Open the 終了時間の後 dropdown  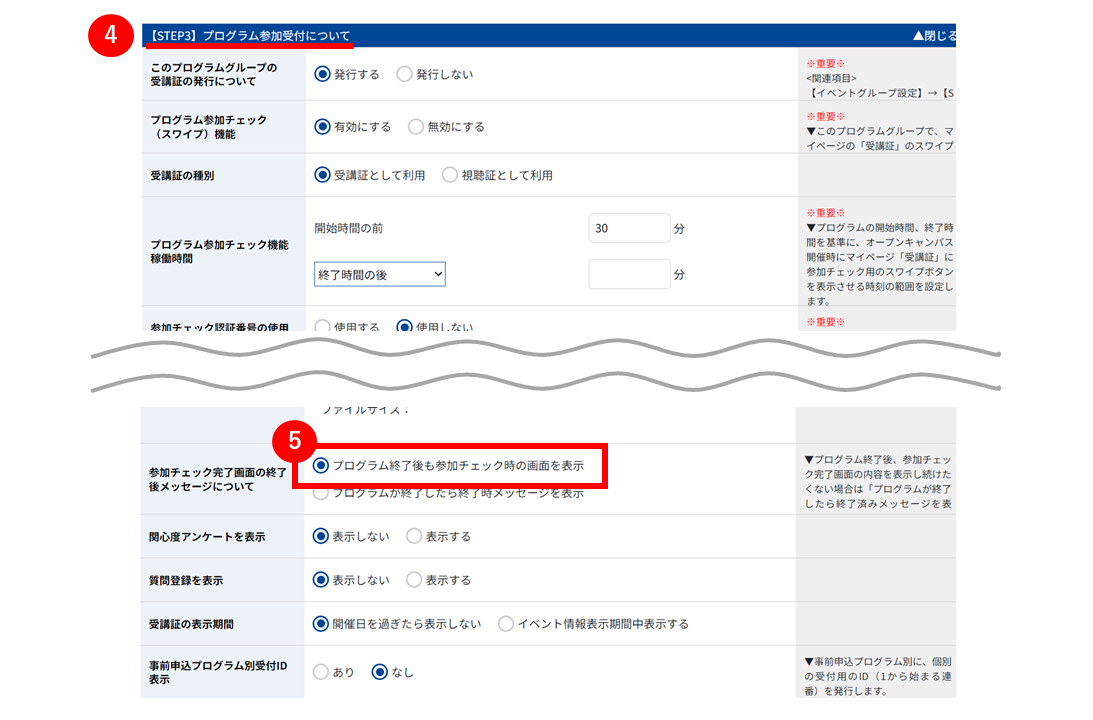pyautogui.click(x=380, y=275)
